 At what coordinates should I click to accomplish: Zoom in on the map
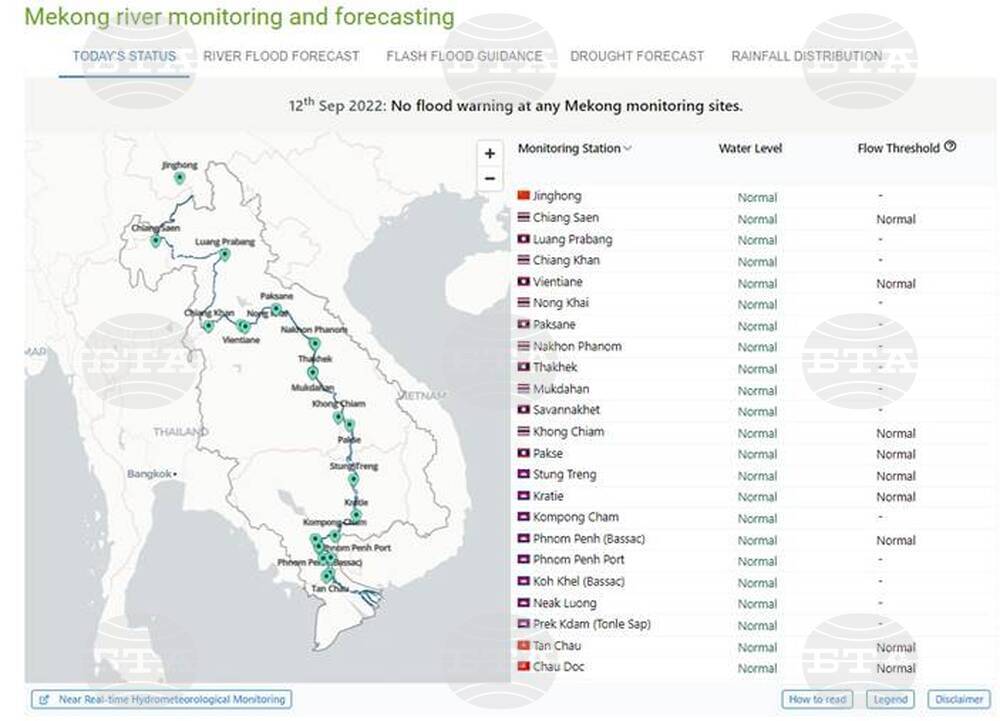click(489, 154)
